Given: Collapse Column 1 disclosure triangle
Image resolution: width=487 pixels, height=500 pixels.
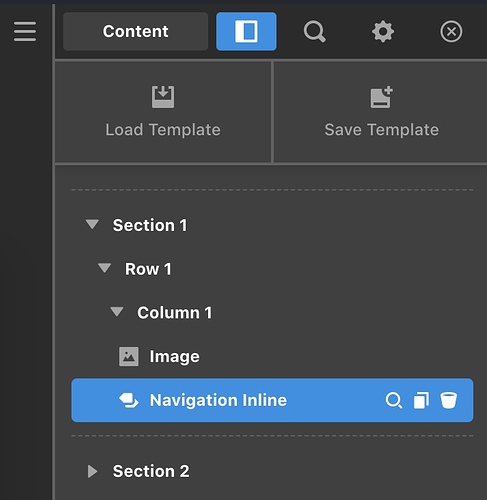Looking at the screenshot, I should click(x=117, y=312).
